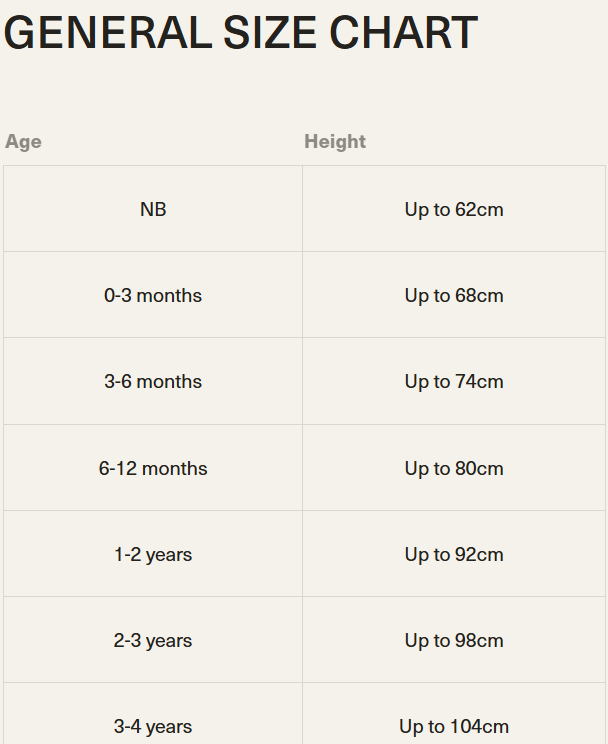This screenshot has height=744, width=608.
Task: Select the 3-4 years age cell
Action: pyautogui.click(x=153, y=727)
